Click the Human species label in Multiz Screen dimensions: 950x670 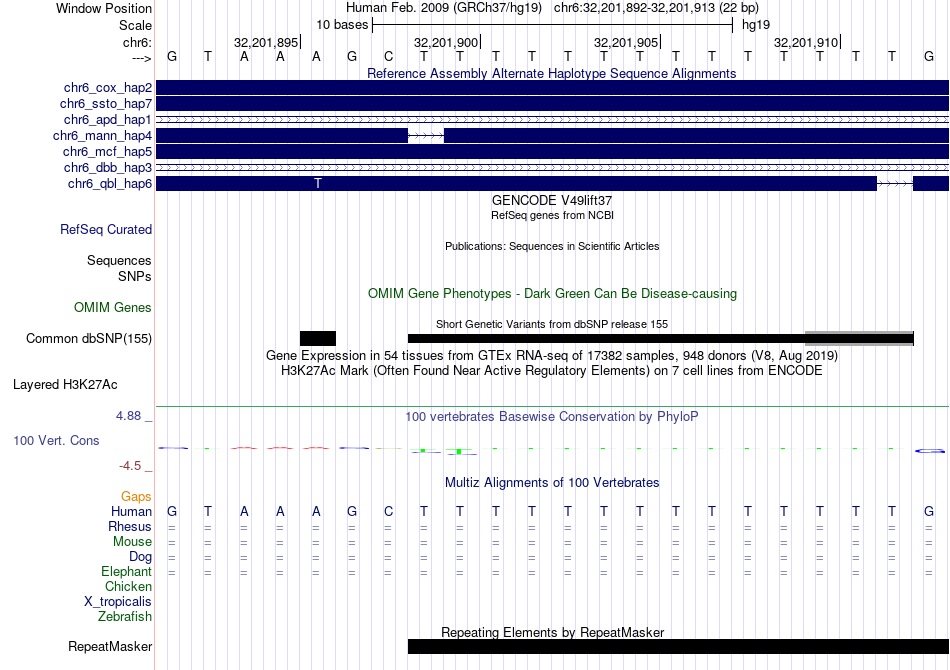click(x=131, y=512)
